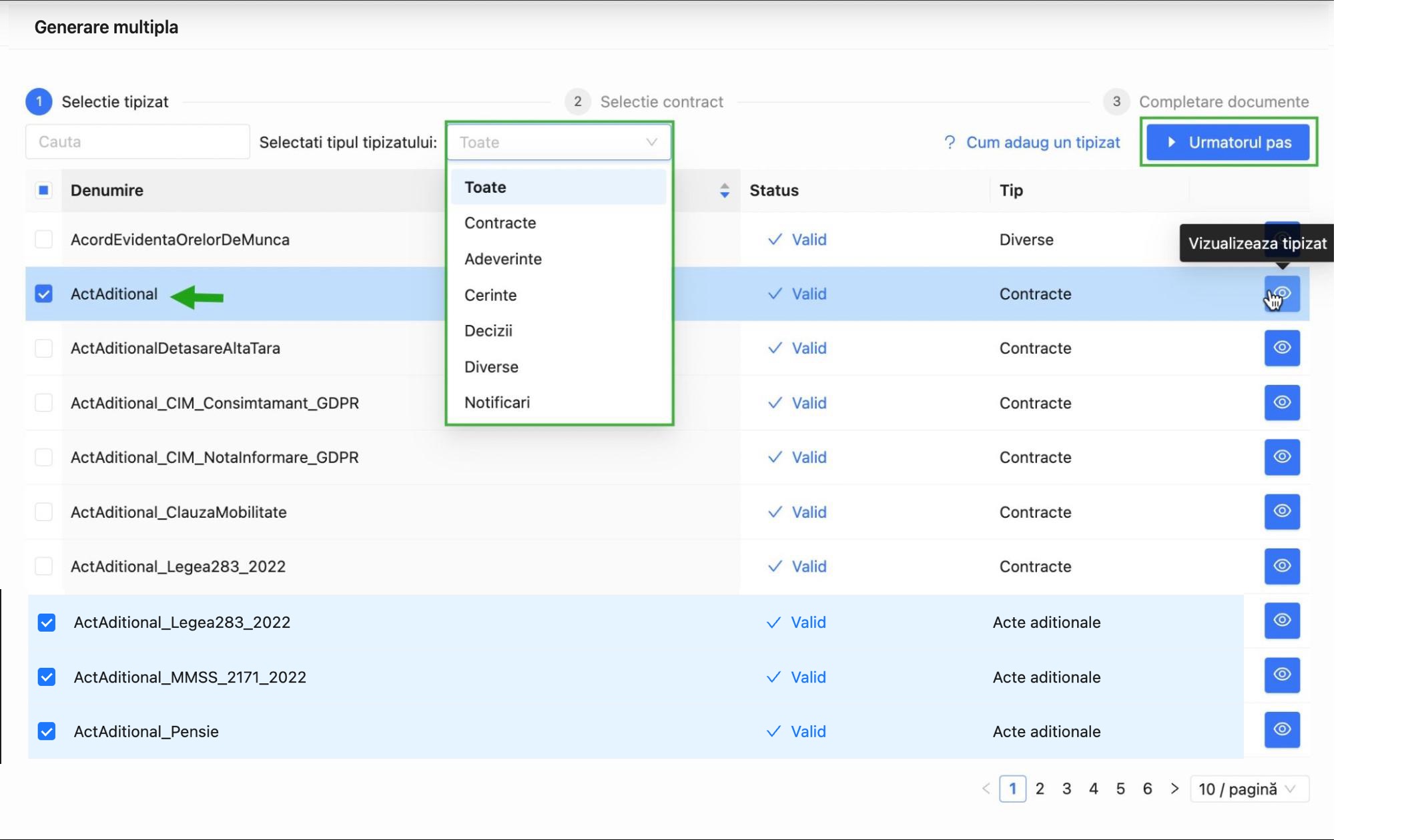Click Diverse type in AcordEvidentaOrelorDeMunca row
The height and width of the screenshot is (840, 1402).
tap(1026, 240)
